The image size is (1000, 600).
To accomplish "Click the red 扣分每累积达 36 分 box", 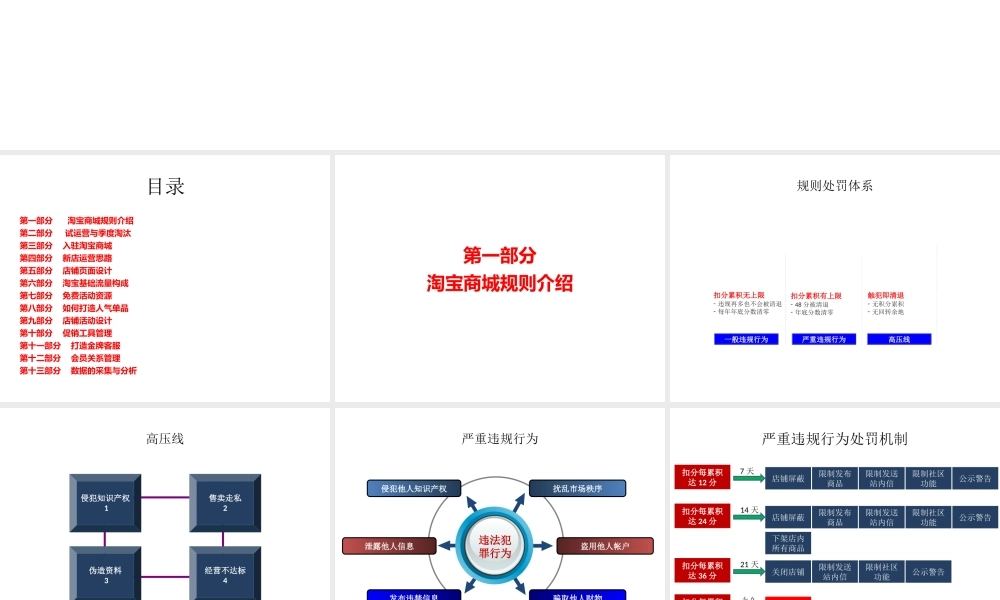I will point(702,571).
